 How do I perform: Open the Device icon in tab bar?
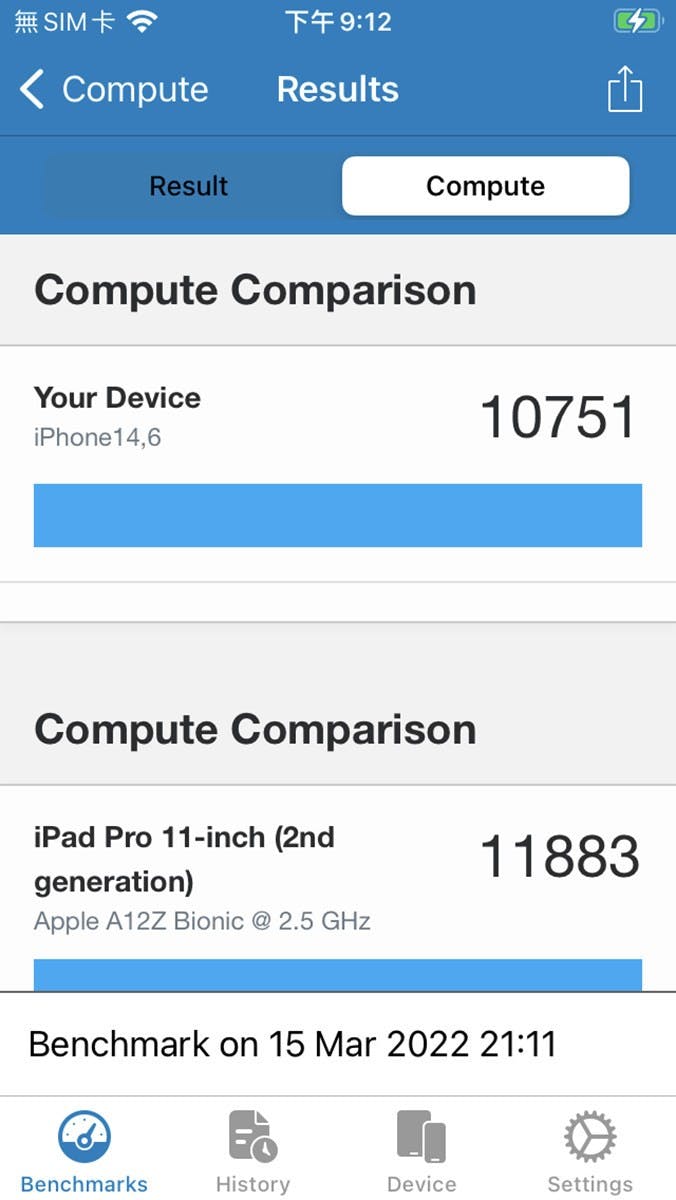tap(421, 1137)
